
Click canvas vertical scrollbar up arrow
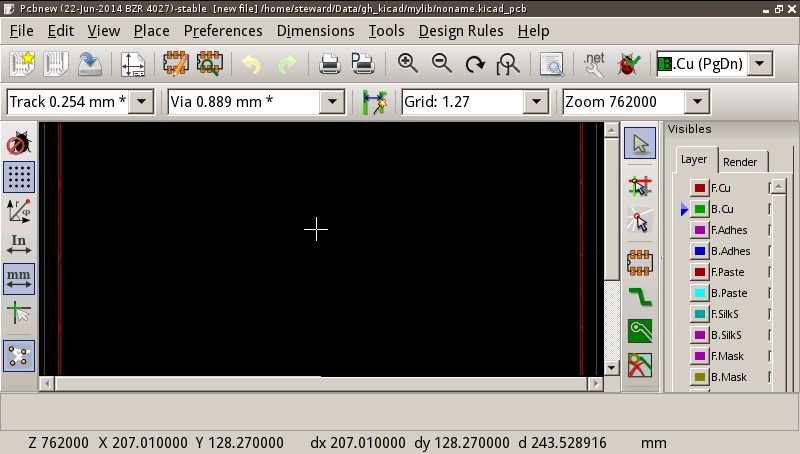coord(611,131)
